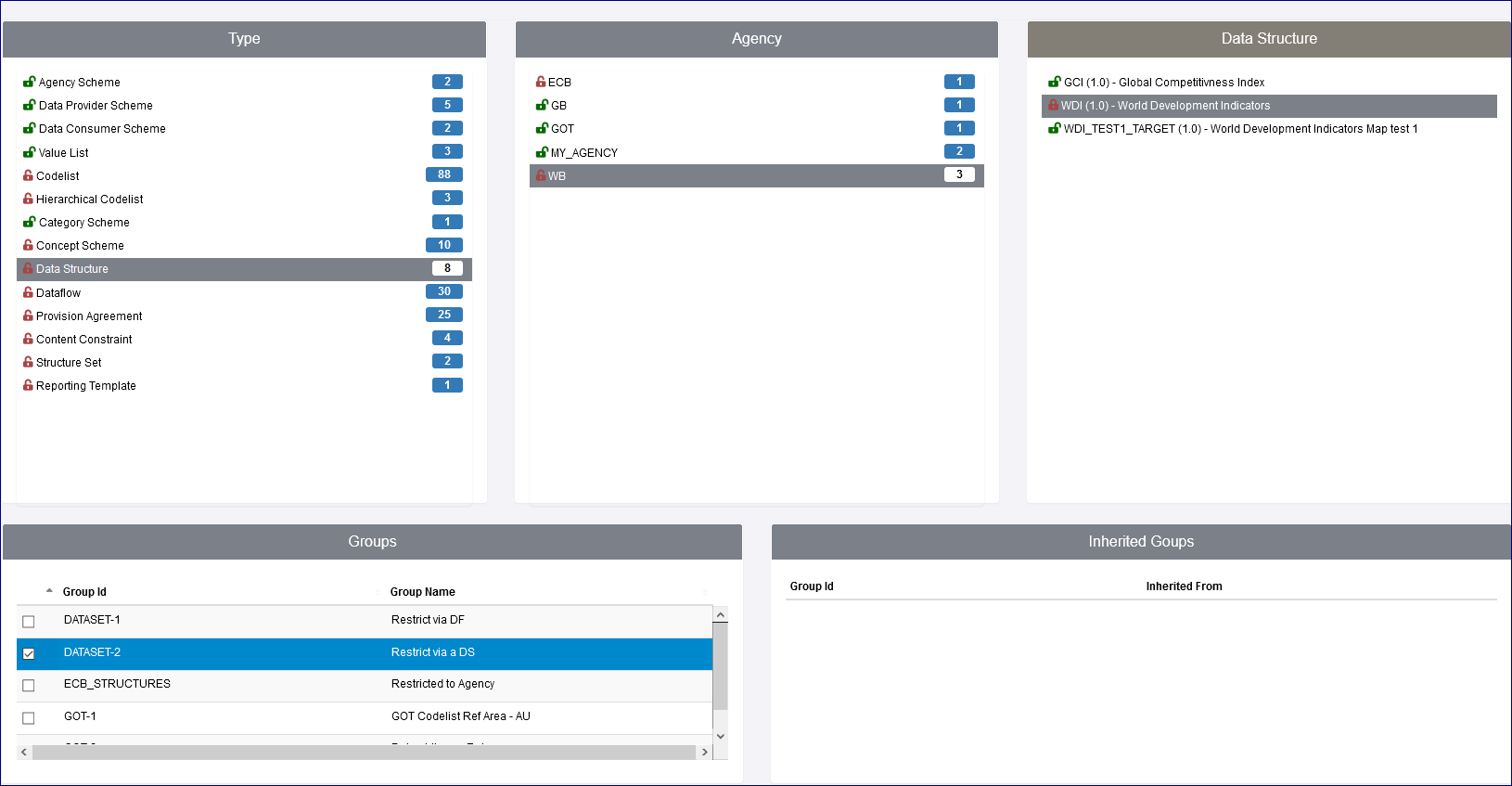
Task: Select the Provision Agreement type
Action: point(89,316)
